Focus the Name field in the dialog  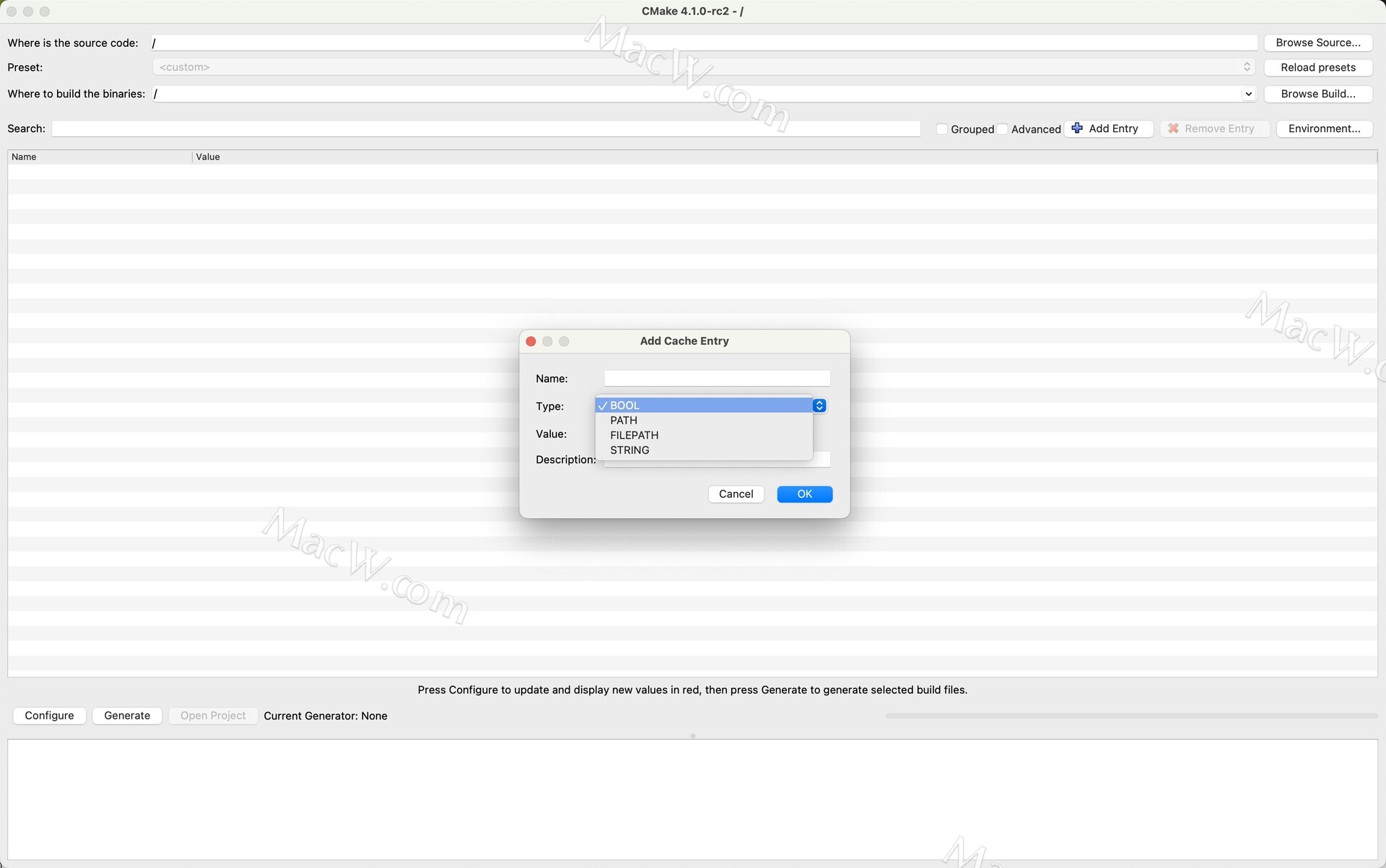(717, 378)
